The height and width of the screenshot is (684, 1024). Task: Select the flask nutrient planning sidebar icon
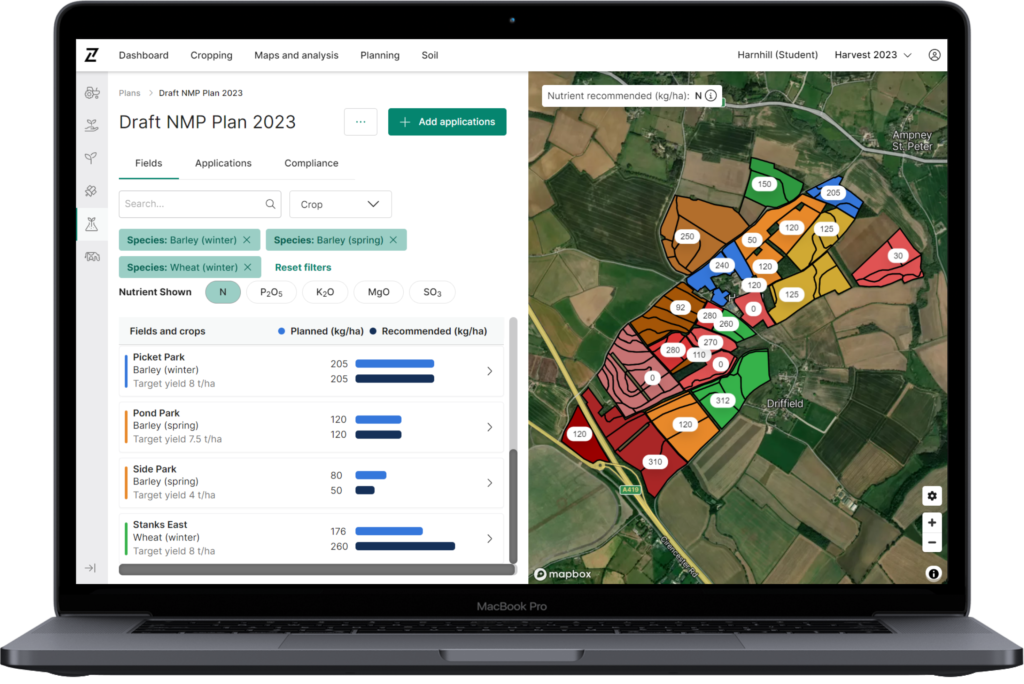point(92,224)
